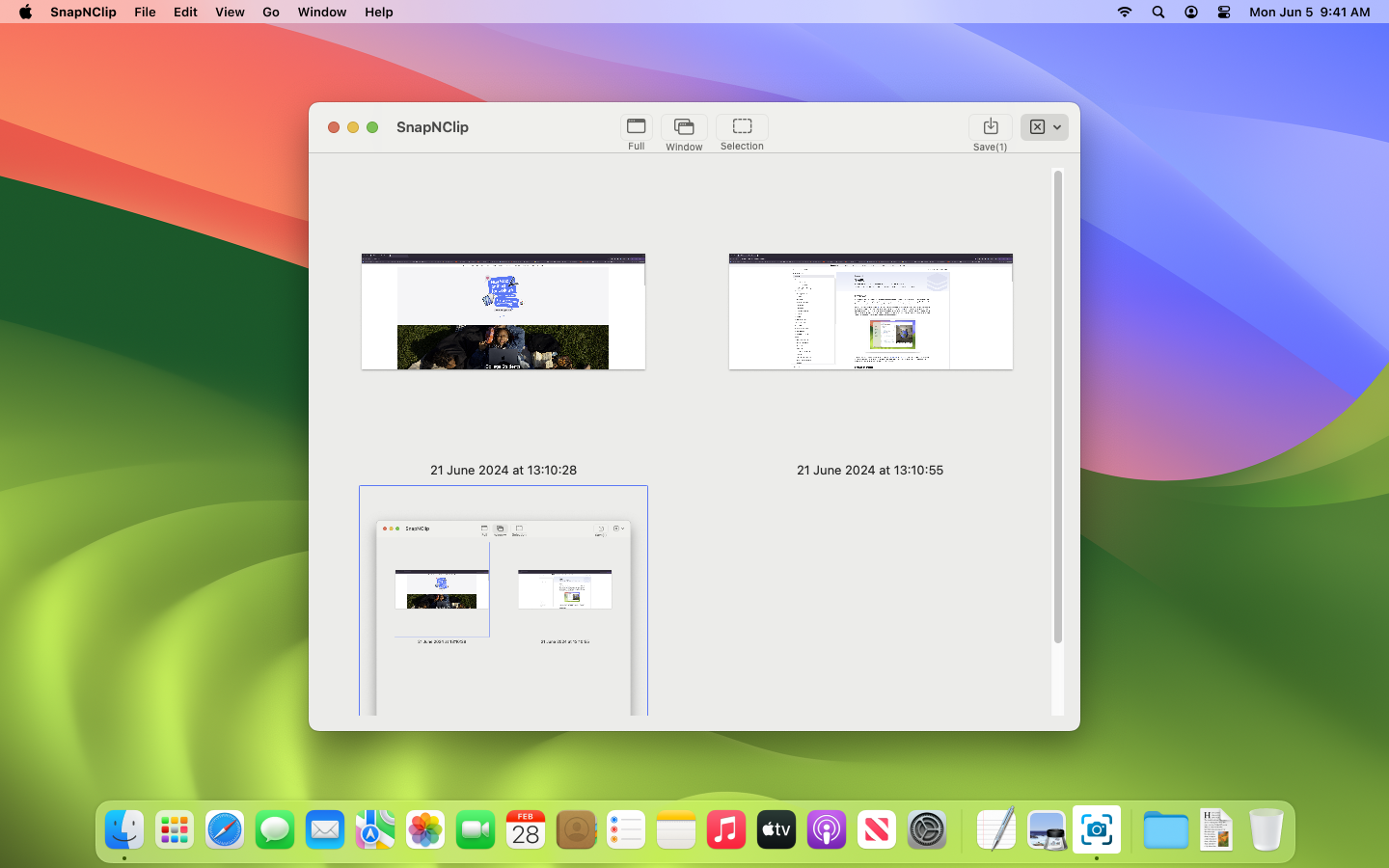
Task: Open Finder from the Dock
Action: pos(124,829)
